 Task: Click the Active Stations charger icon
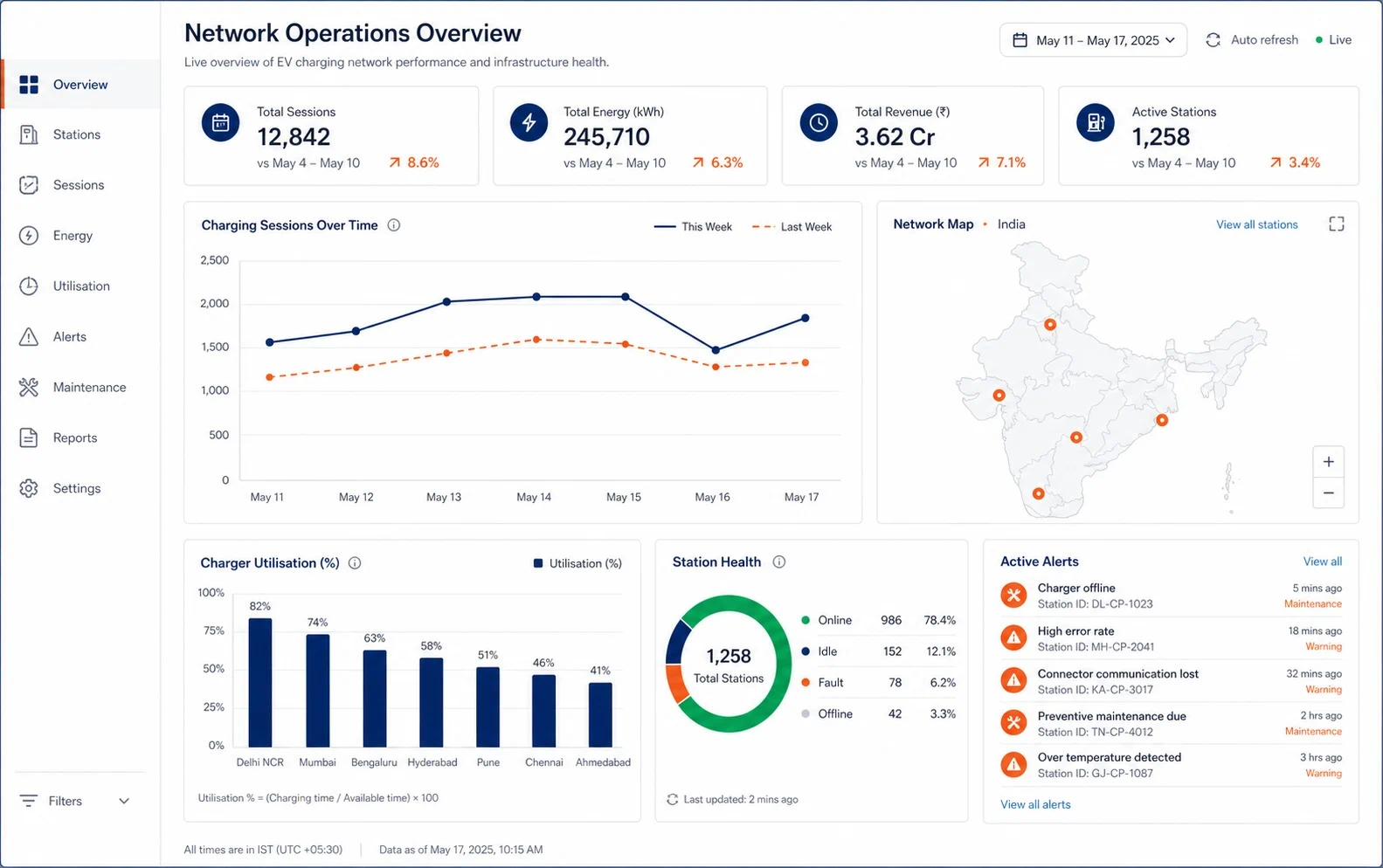(1096, 123)
